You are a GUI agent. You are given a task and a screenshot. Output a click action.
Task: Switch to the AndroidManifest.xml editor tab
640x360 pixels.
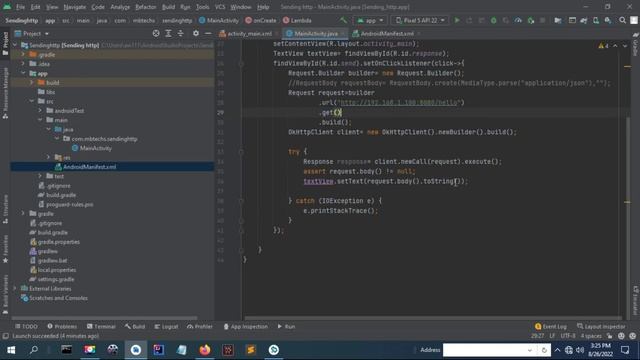pyautogui.click(x=387, y=33)
